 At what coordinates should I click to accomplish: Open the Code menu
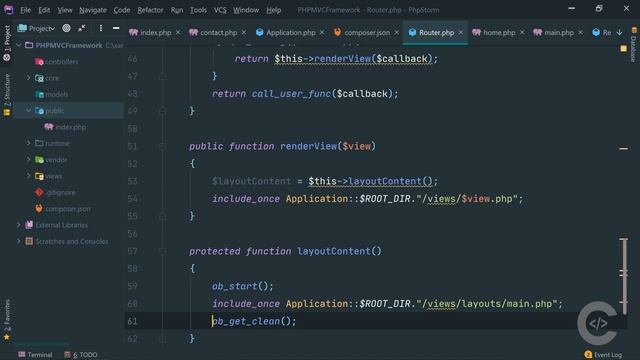point(122,10)
